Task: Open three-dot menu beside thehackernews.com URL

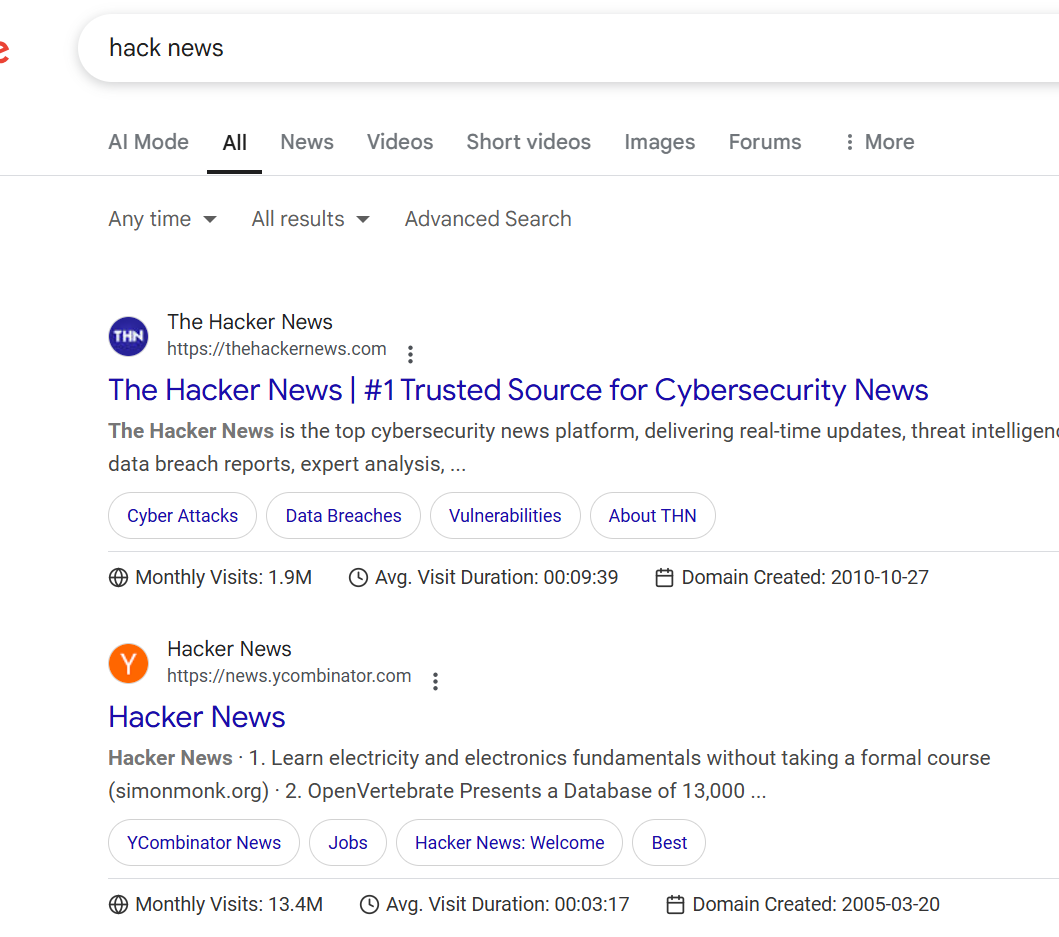Action: pos(410,353)
